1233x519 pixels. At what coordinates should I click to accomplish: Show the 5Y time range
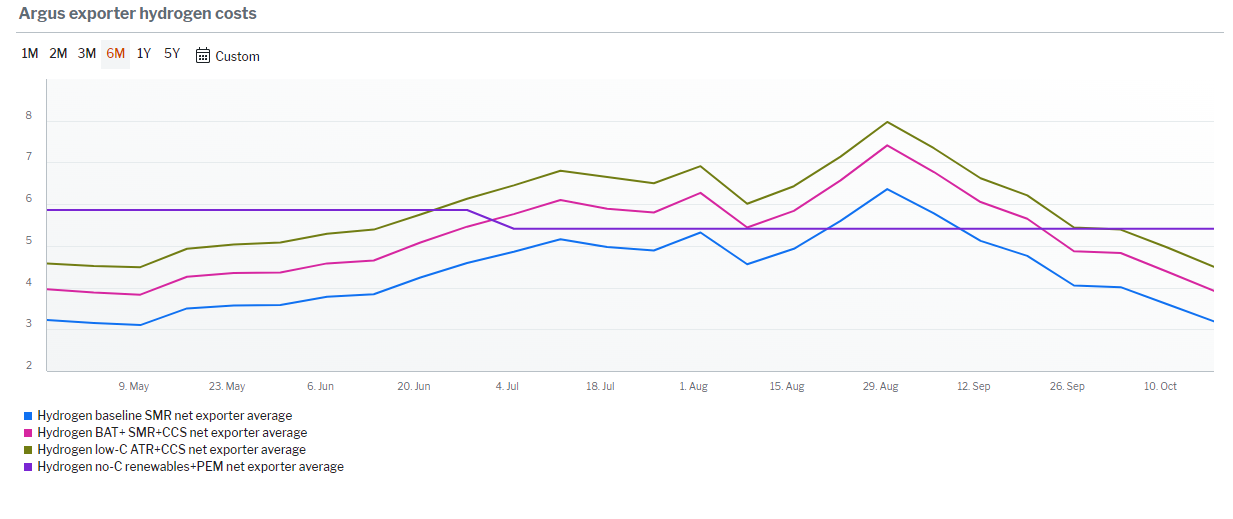pos(172,54)
